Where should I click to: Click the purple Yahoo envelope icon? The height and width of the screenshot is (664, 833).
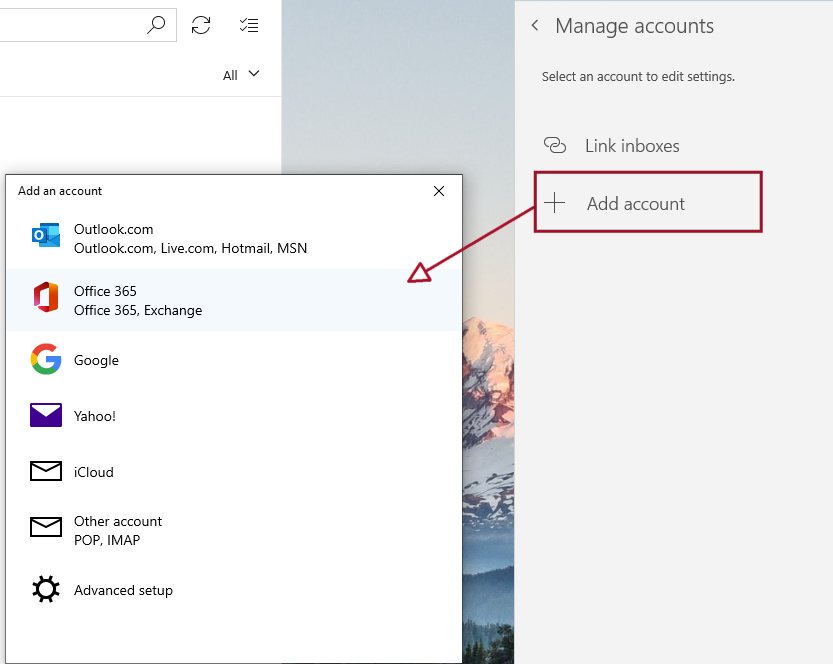(x=46, y=415)
